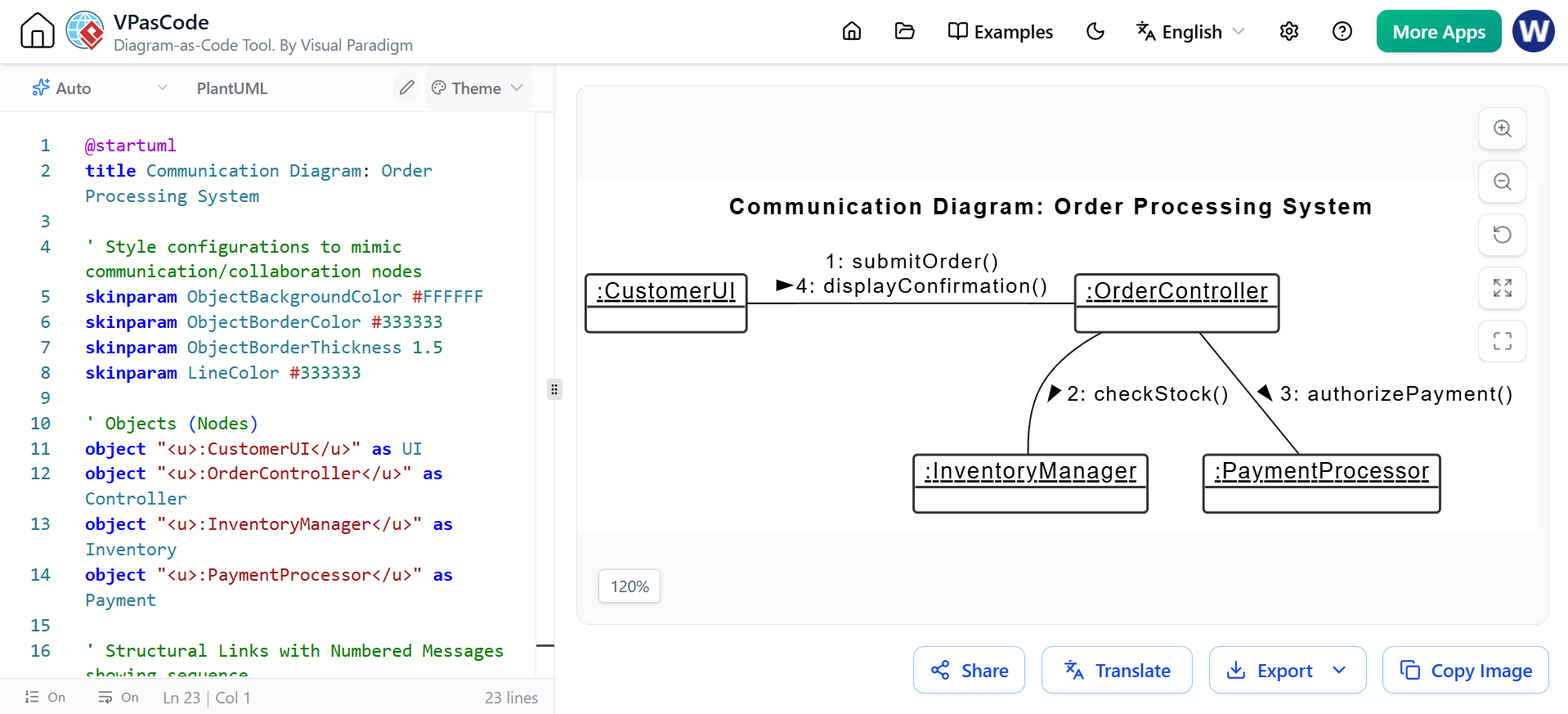Image resolution: width=1568 pixels, height=714 pixels.
Task: Click the copy icon in Copy Image
Action: pos(1410,670)
